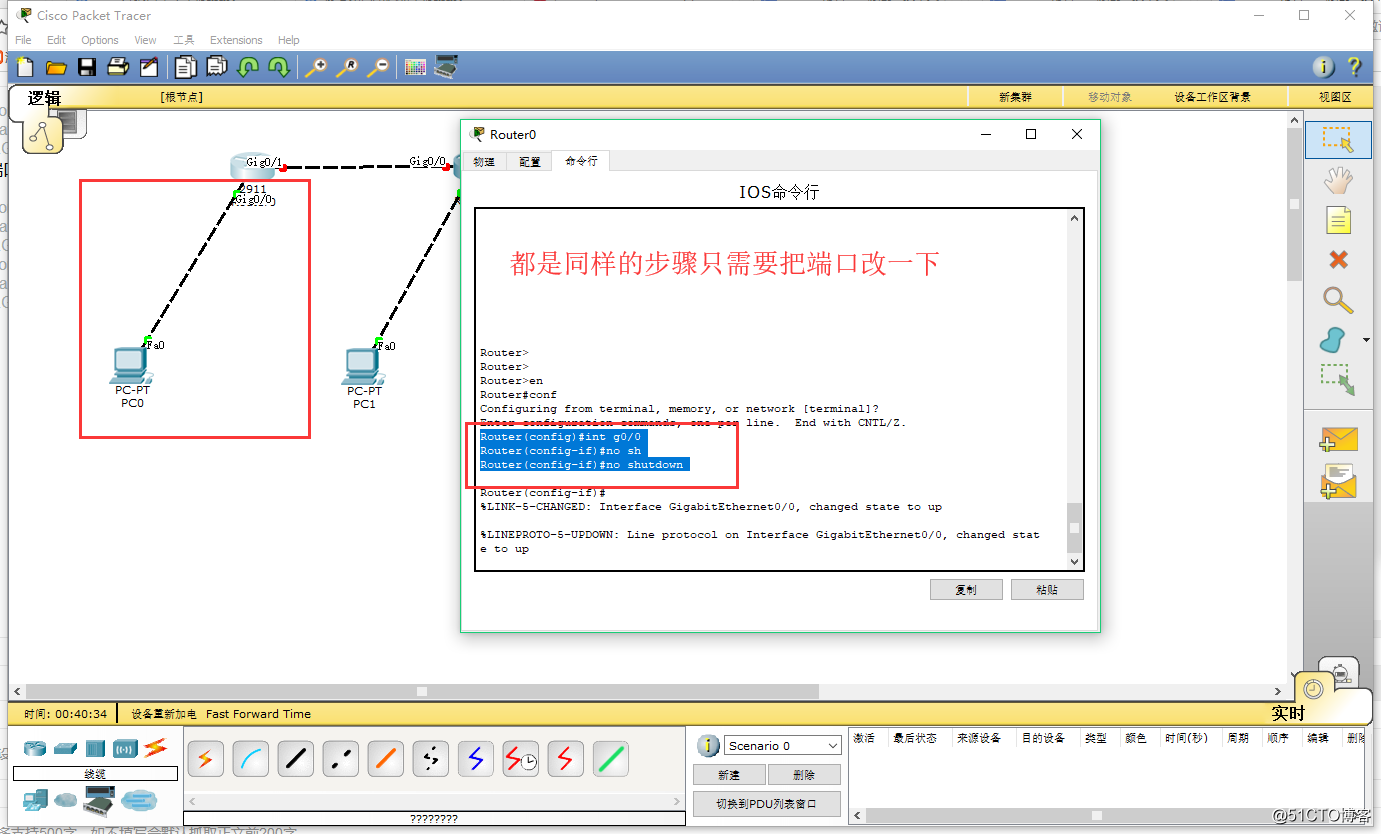Select the Inspect magnifier tool

1337,300
